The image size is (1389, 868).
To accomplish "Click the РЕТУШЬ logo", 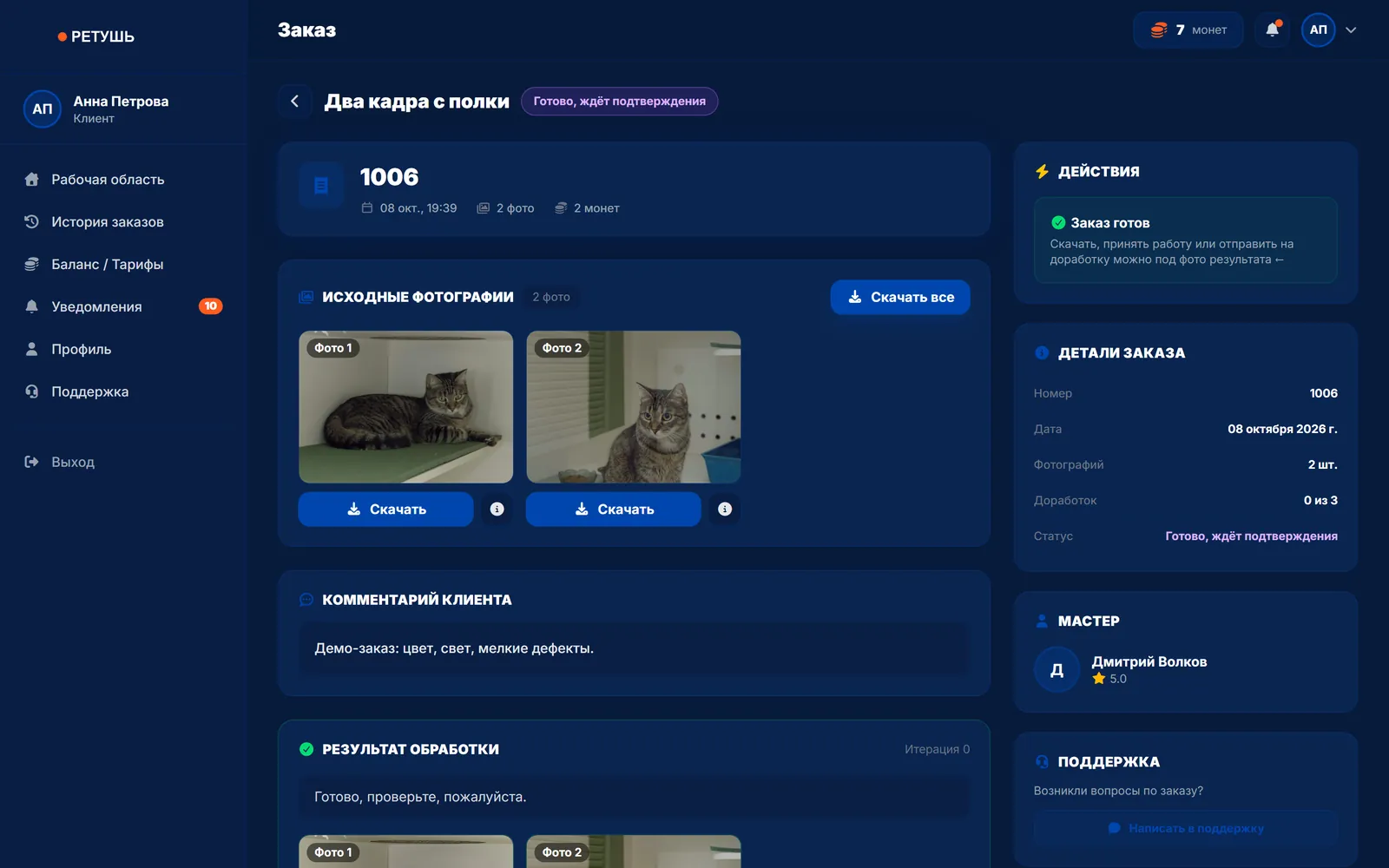I will pos(96,36).
